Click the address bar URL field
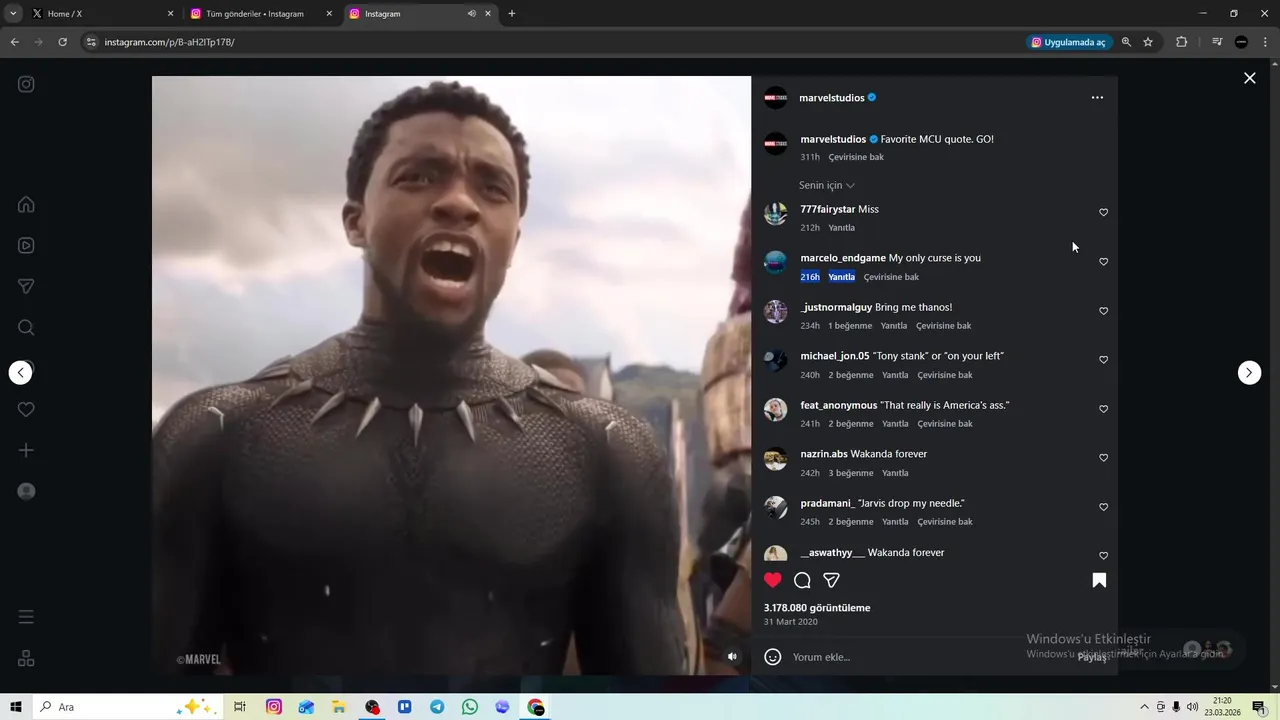This screenshot has height=720, width=1280. [x=550, y=42]
